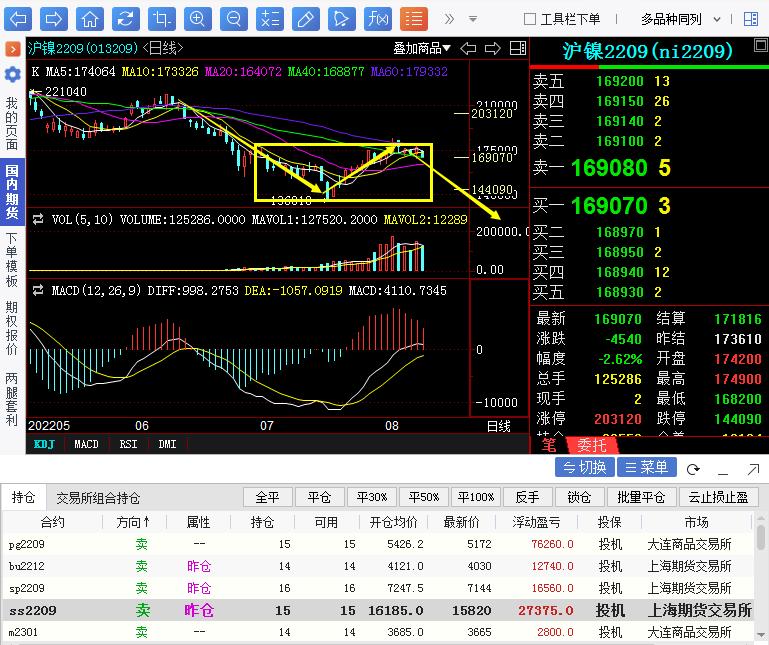Select the pencil drawing tool
Image resolution: width=769 pixels, height=645 pixels.
(x=306, y=18)
